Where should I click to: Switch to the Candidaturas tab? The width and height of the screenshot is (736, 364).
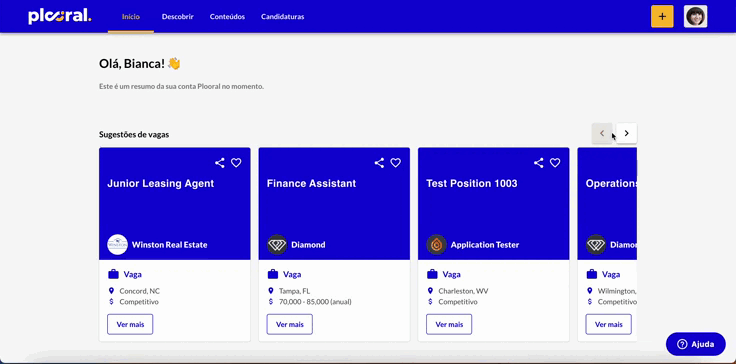point(283,16)
